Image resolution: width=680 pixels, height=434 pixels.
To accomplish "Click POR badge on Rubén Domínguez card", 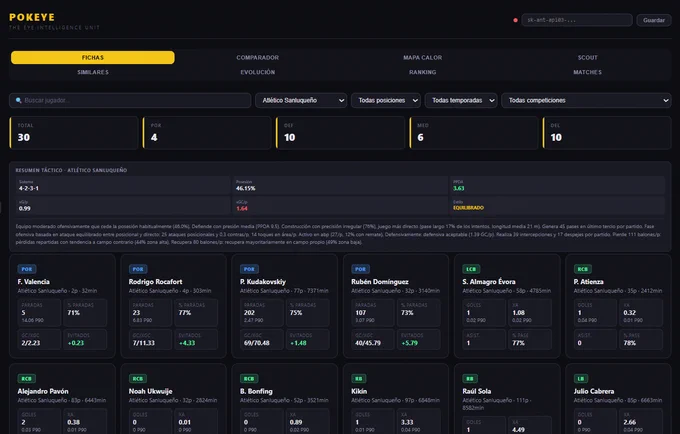I will 360,269.
